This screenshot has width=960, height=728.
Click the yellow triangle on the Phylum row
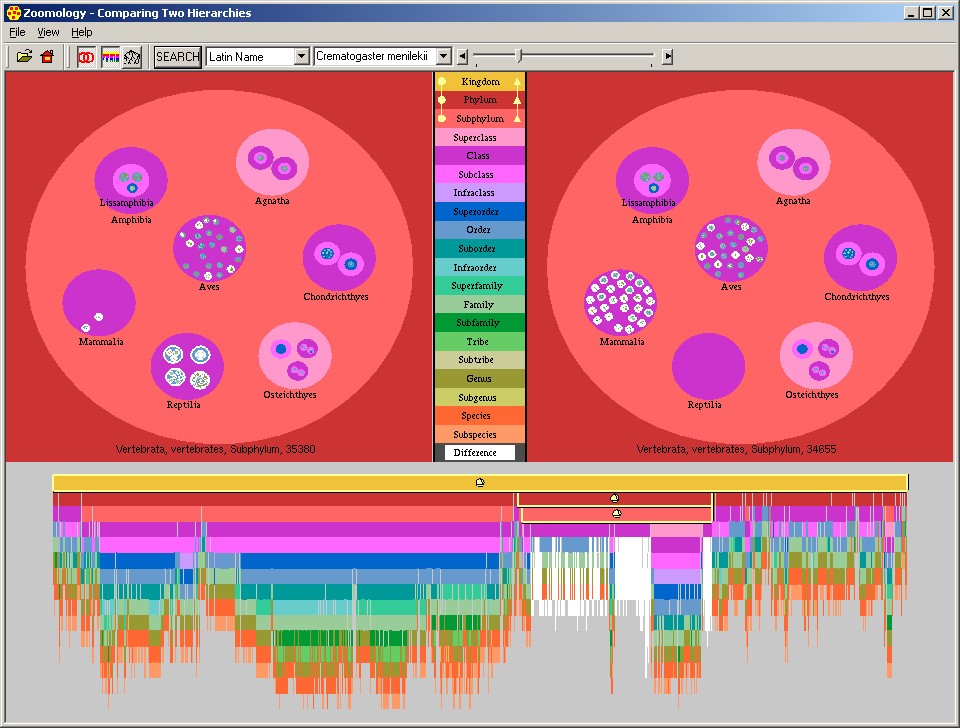click(x=517, y=99)
